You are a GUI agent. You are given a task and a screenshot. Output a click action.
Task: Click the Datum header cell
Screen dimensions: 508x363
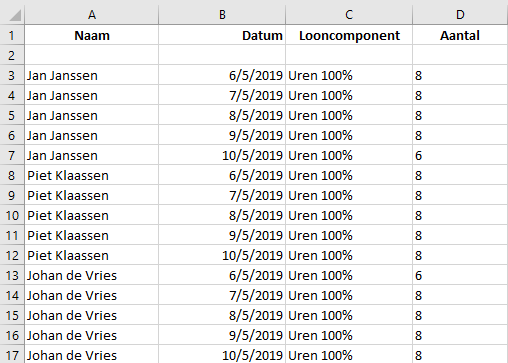point(222,35)
